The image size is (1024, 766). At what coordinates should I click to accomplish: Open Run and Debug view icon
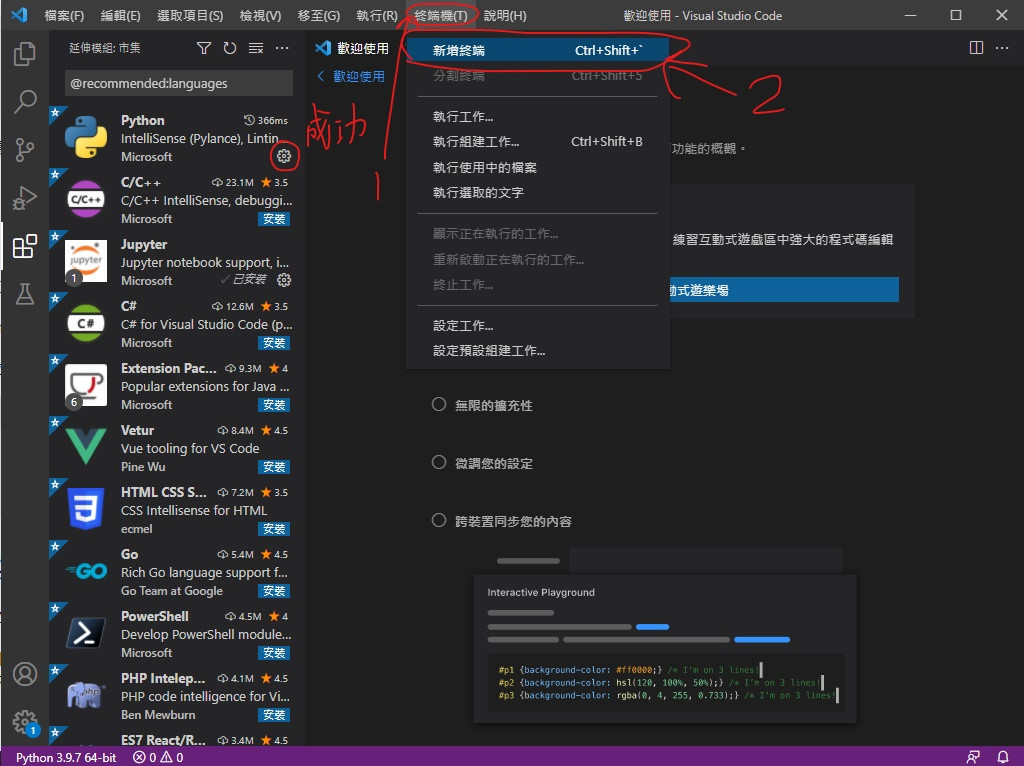[25, 198]
